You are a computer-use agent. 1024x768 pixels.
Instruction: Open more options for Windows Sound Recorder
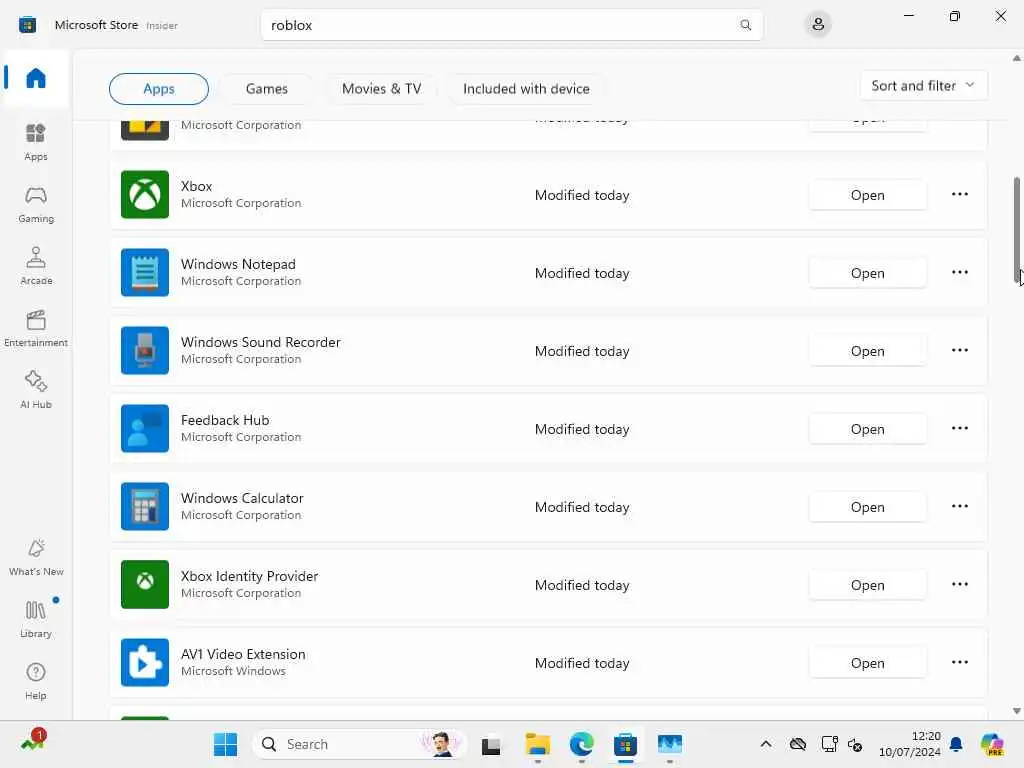[959, 350]
